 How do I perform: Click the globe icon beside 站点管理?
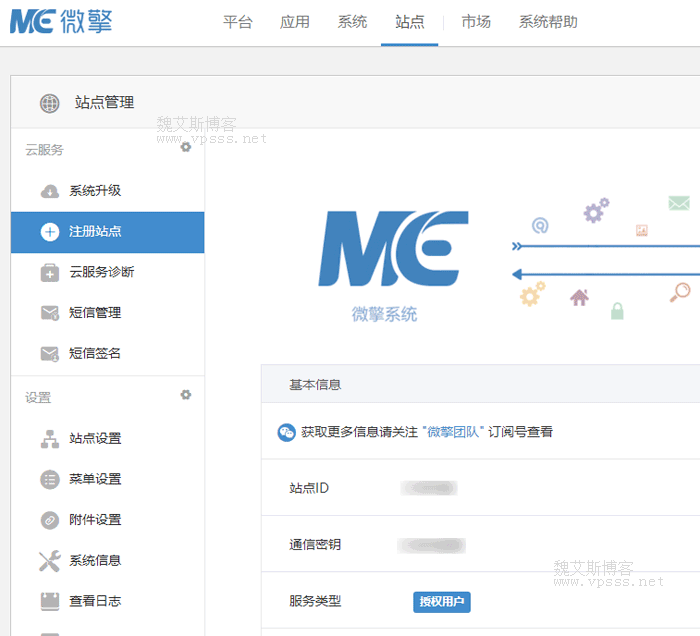pos(50,103)
